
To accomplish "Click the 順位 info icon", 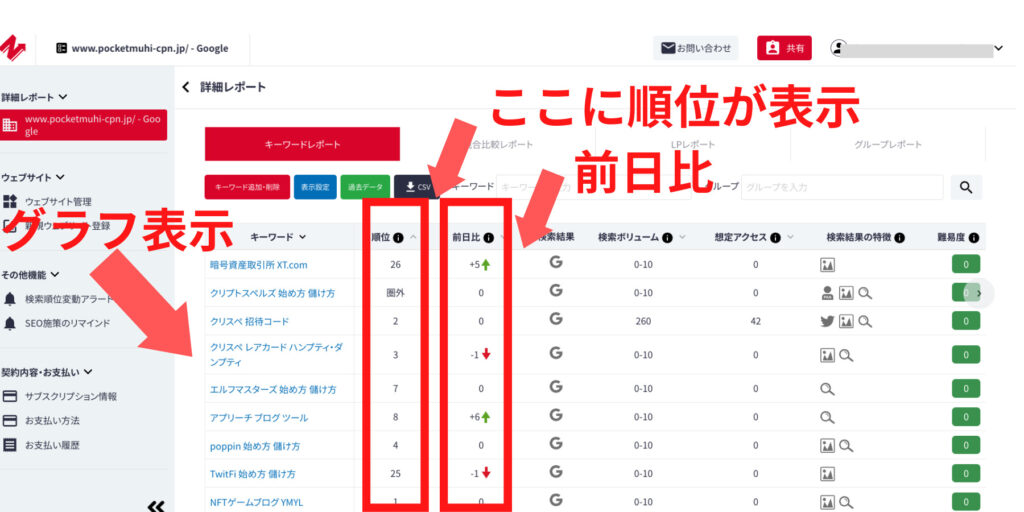I will coord(398,238).
